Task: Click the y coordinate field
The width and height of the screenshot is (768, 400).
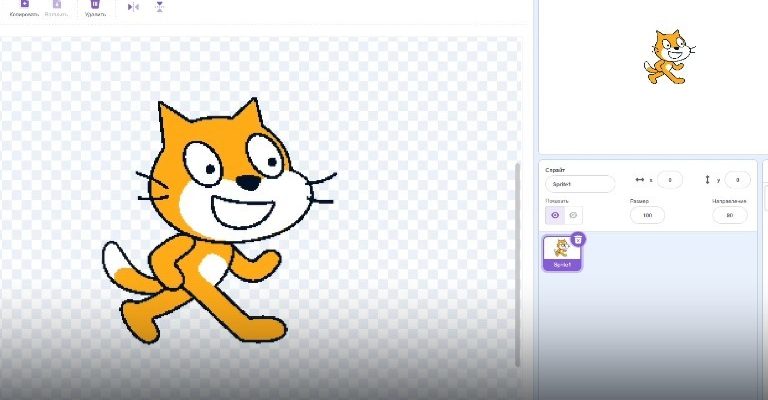Action: (x=737, y=180)
